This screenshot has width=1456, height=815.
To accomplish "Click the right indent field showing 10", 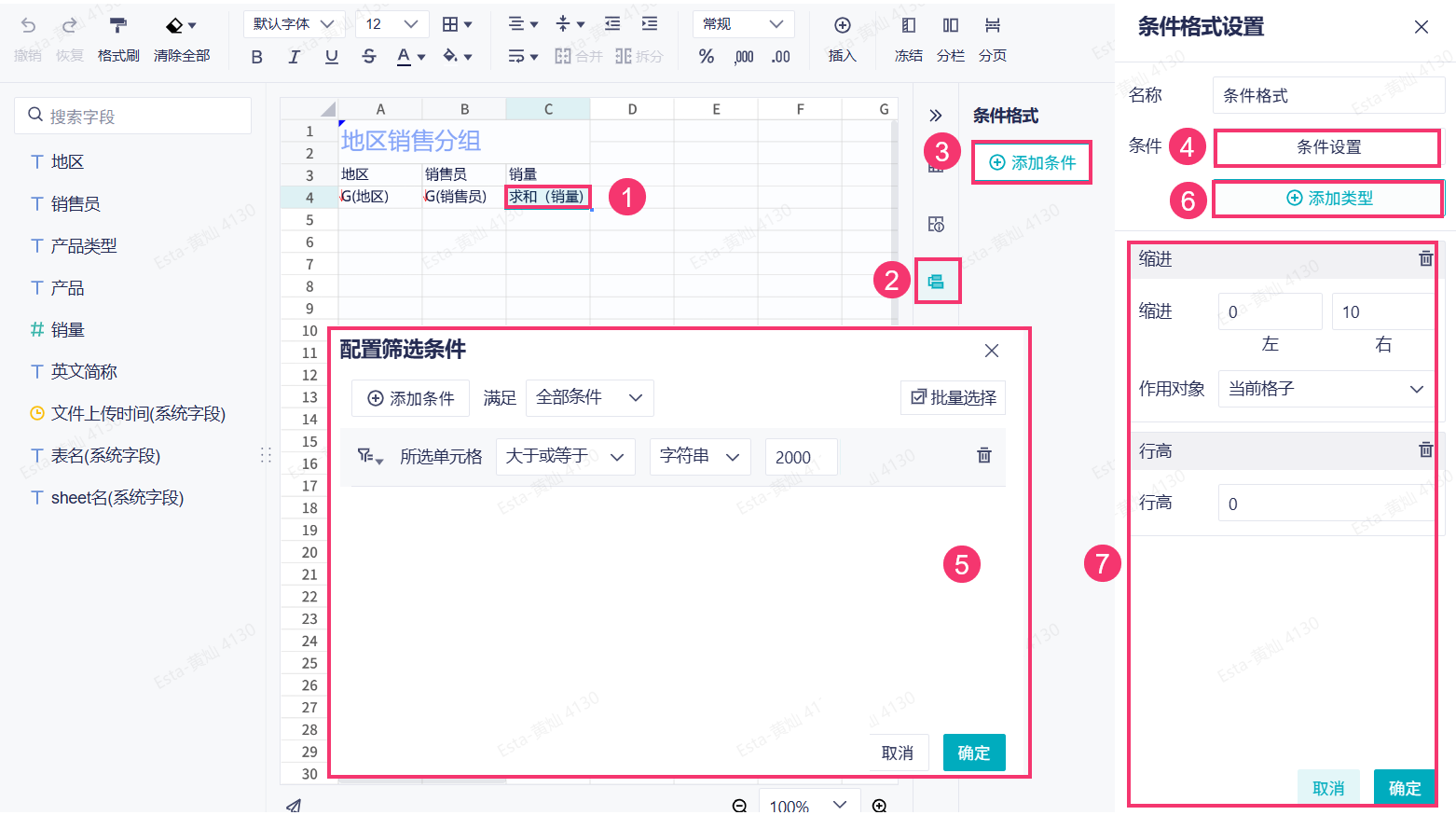I will point(1383,311).
